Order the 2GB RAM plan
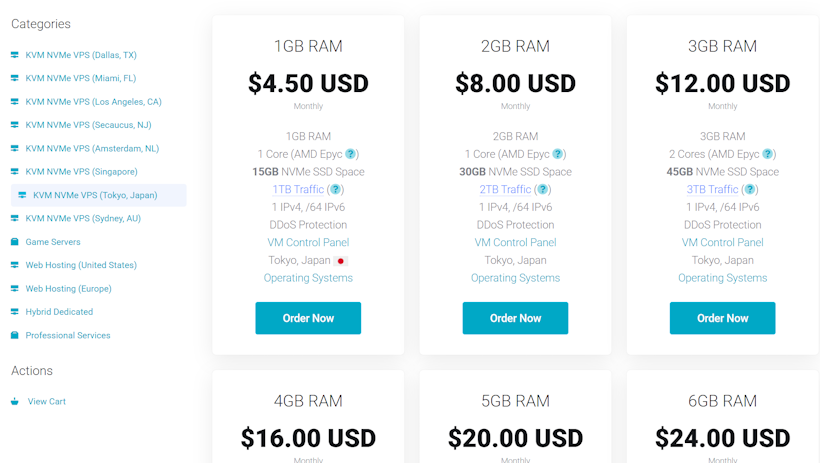 point(515,318)
